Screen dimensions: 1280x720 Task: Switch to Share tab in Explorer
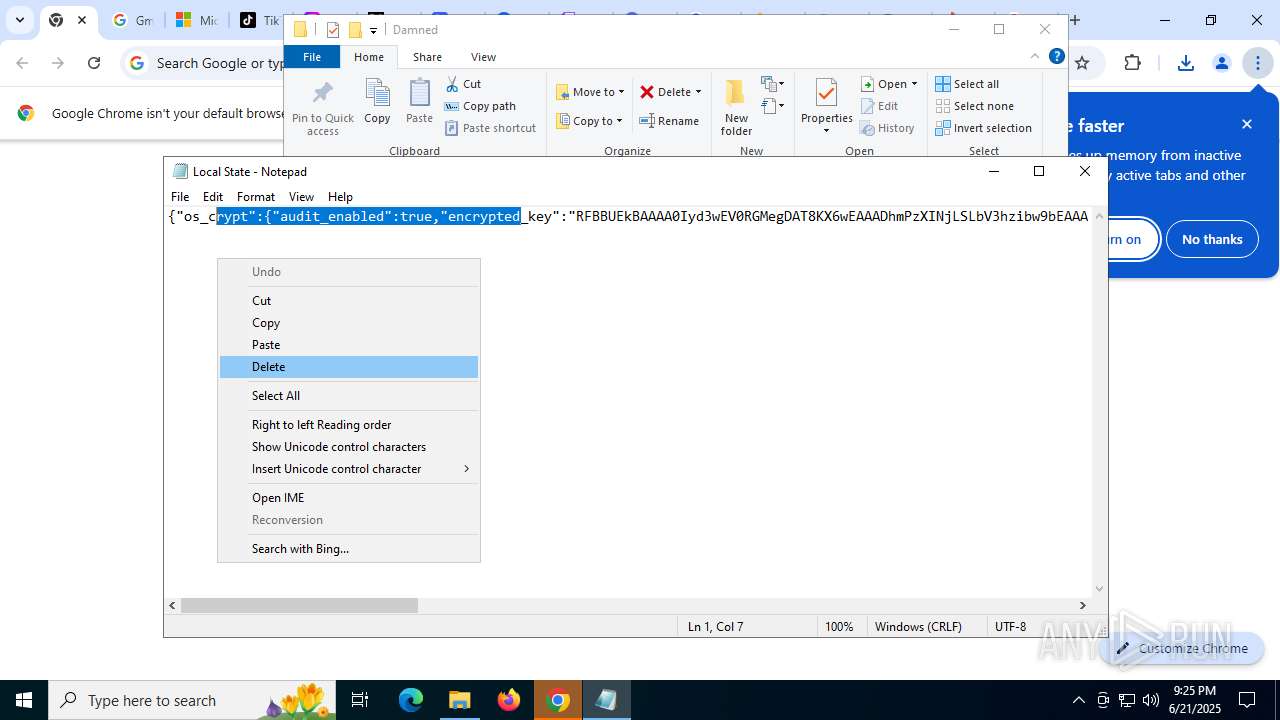point(427,57)
